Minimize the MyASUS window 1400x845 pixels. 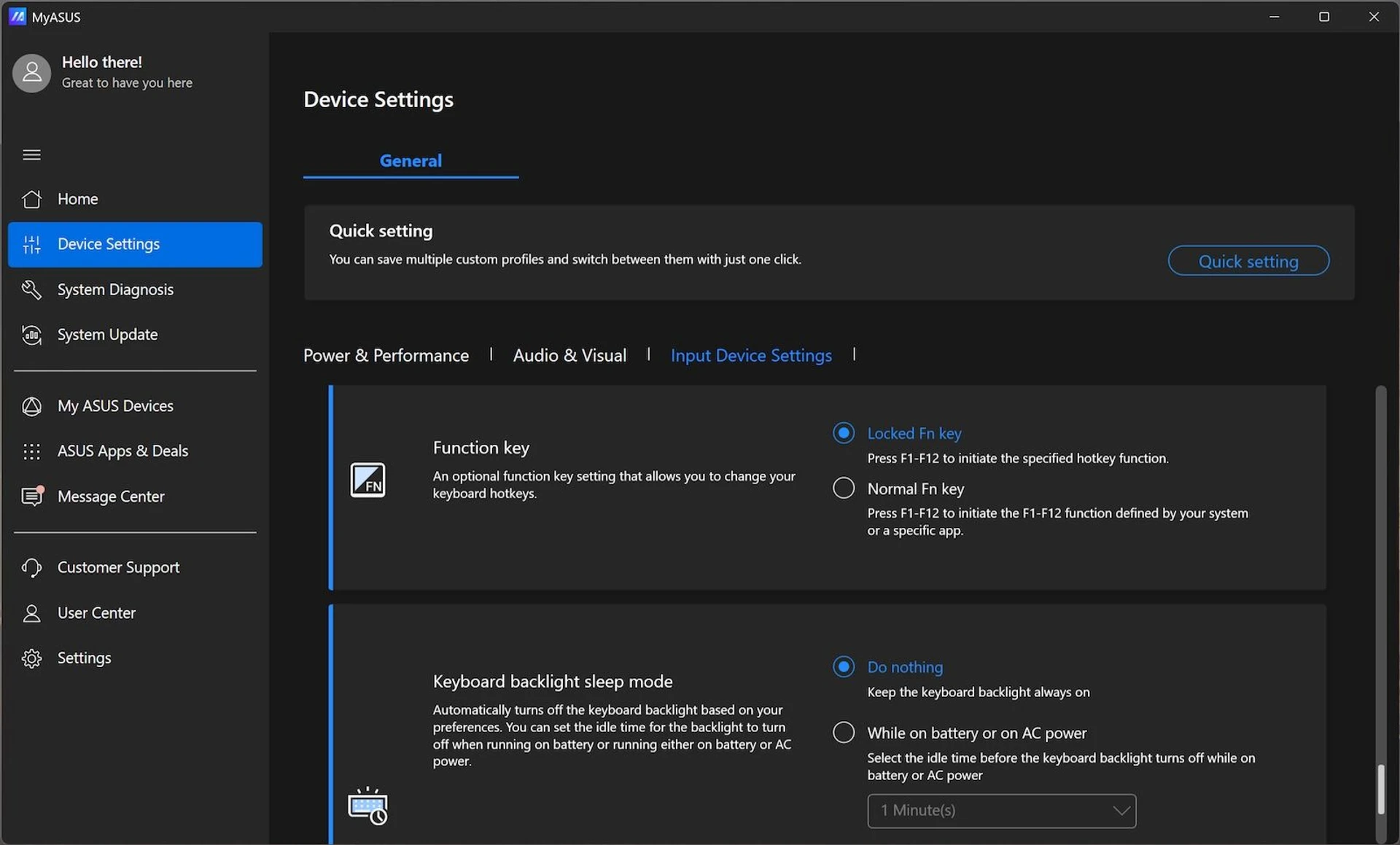[x=1274, y=16]
